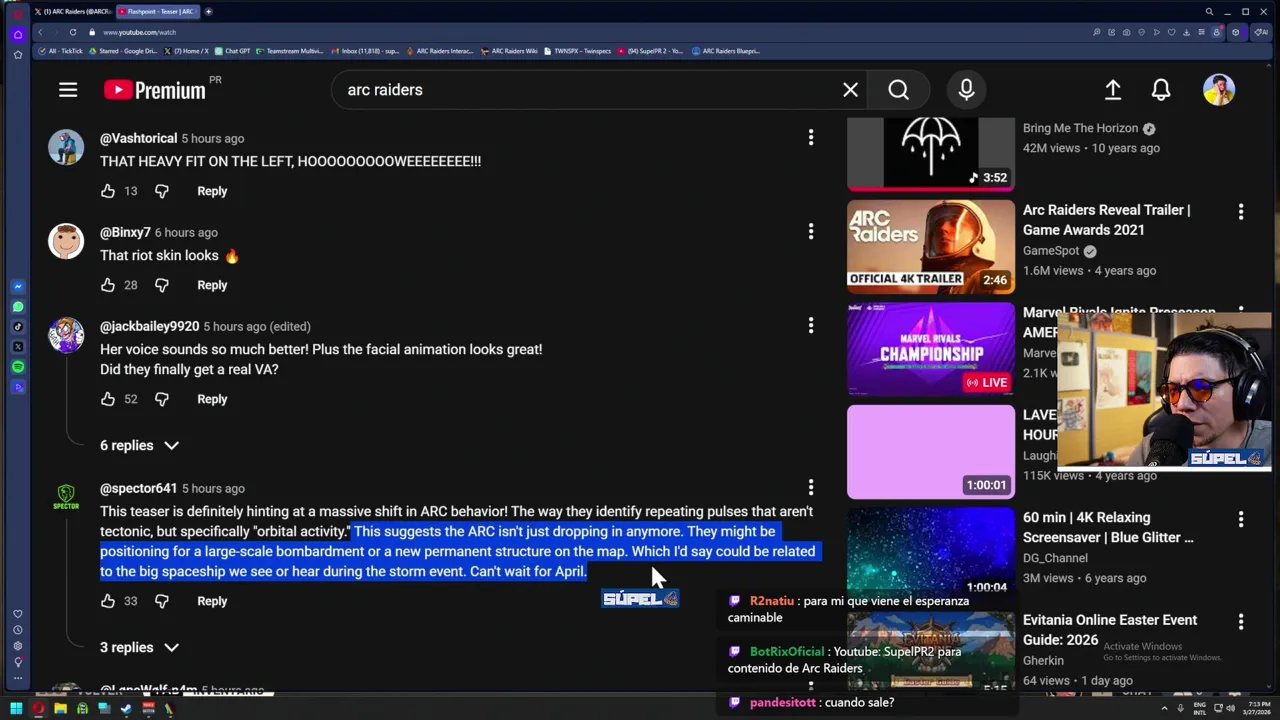This screenshot has height=720, width=1280.
Task: Reply to @jackbailey9920's comment
Action: (x=212, y=399)
